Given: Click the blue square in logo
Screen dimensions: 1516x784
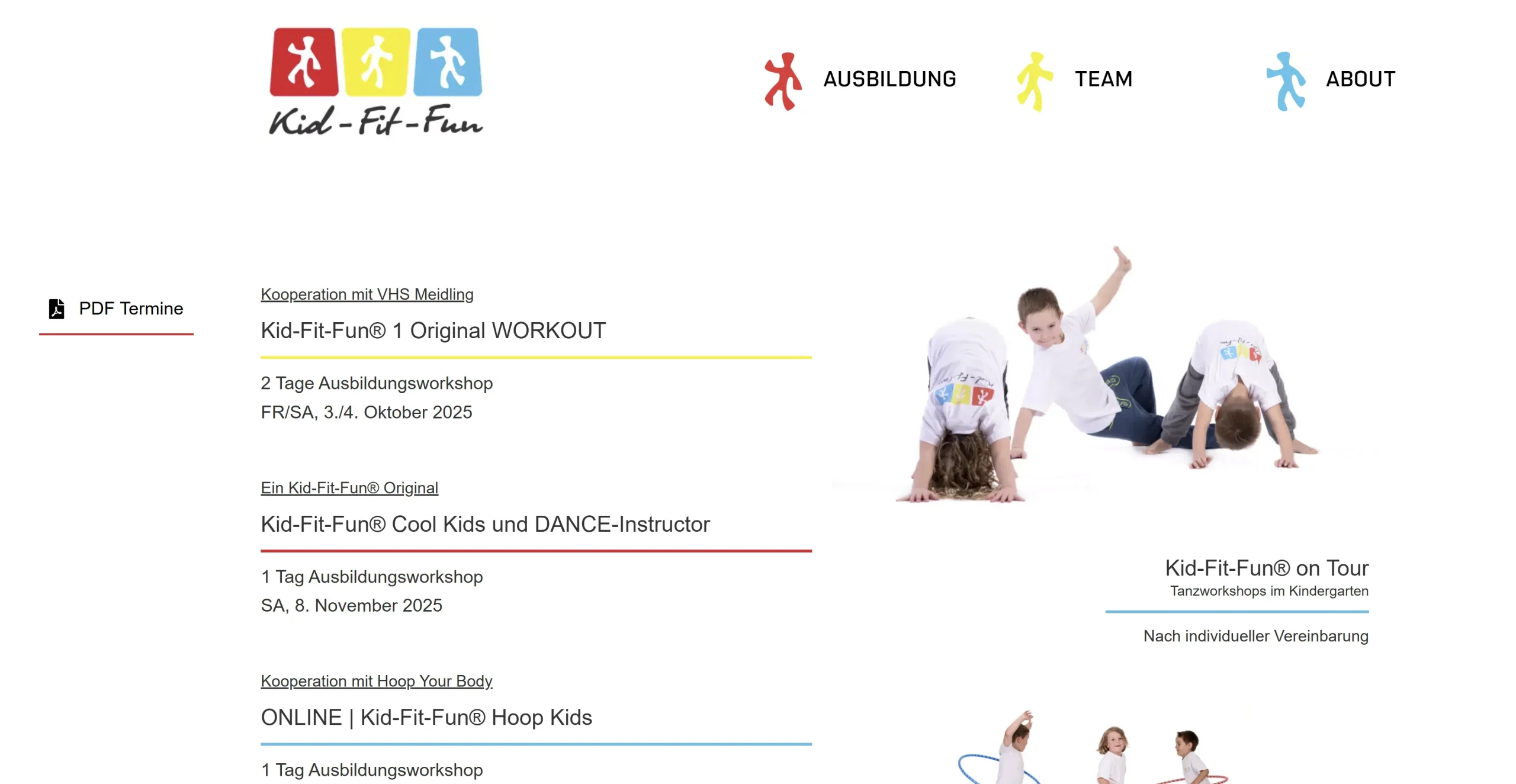Looking at the screenshot, I should pyautogui.click(x=448, y=62).
